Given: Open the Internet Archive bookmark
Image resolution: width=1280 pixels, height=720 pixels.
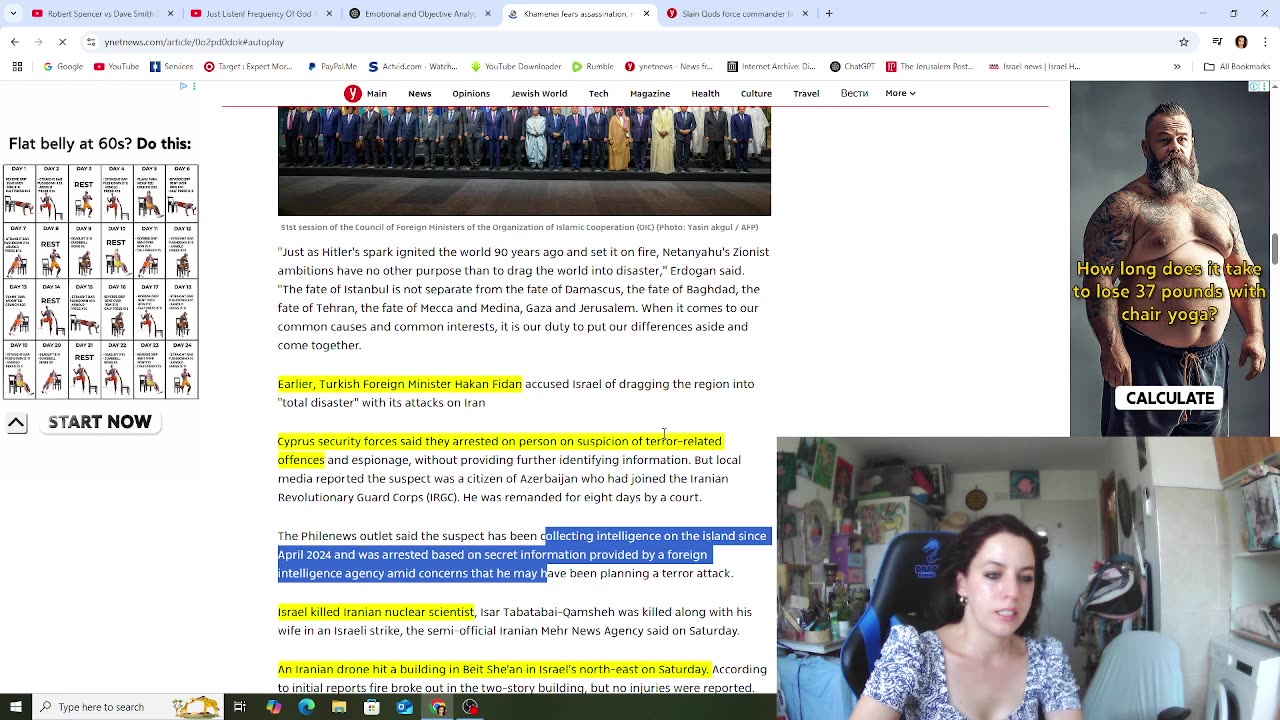Looking at the screenshot, I should tap(771, 67).
